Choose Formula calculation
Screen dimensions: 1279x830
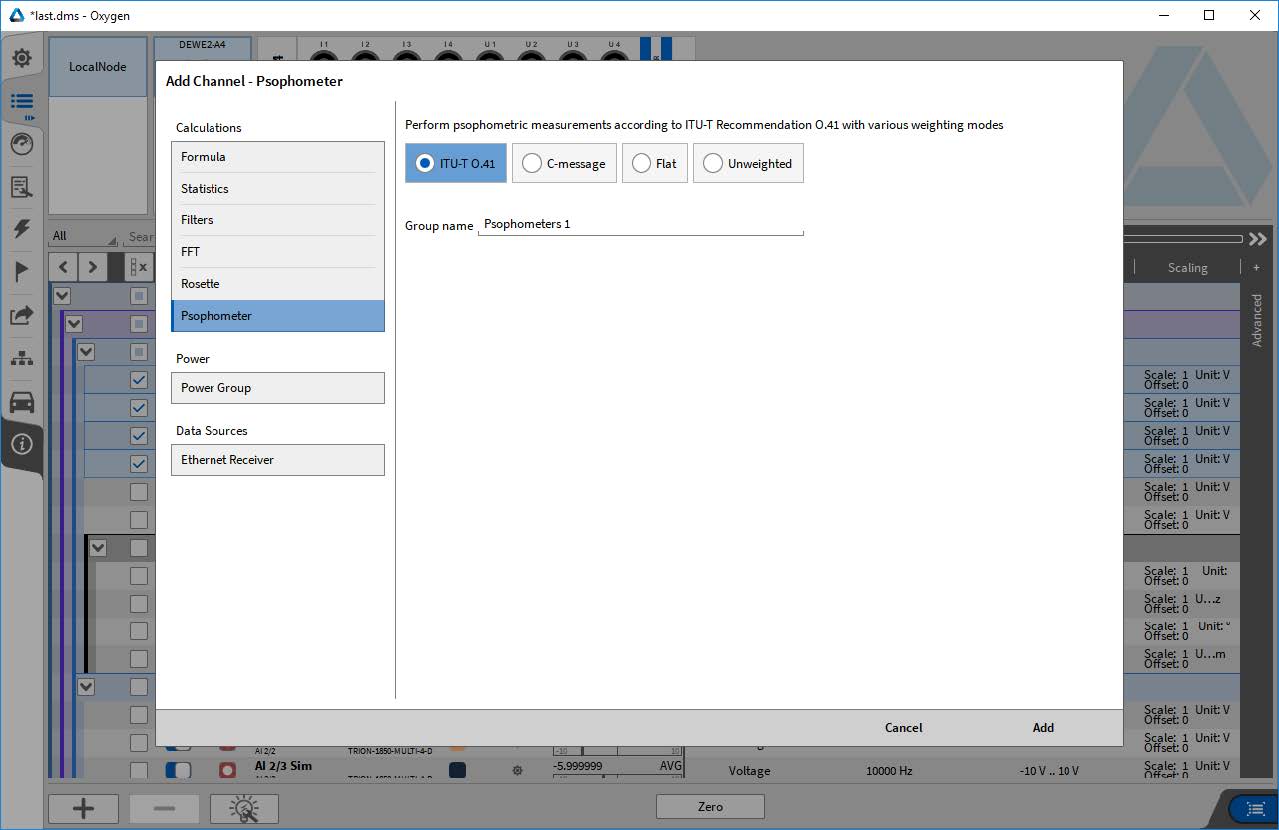point(278,157)
